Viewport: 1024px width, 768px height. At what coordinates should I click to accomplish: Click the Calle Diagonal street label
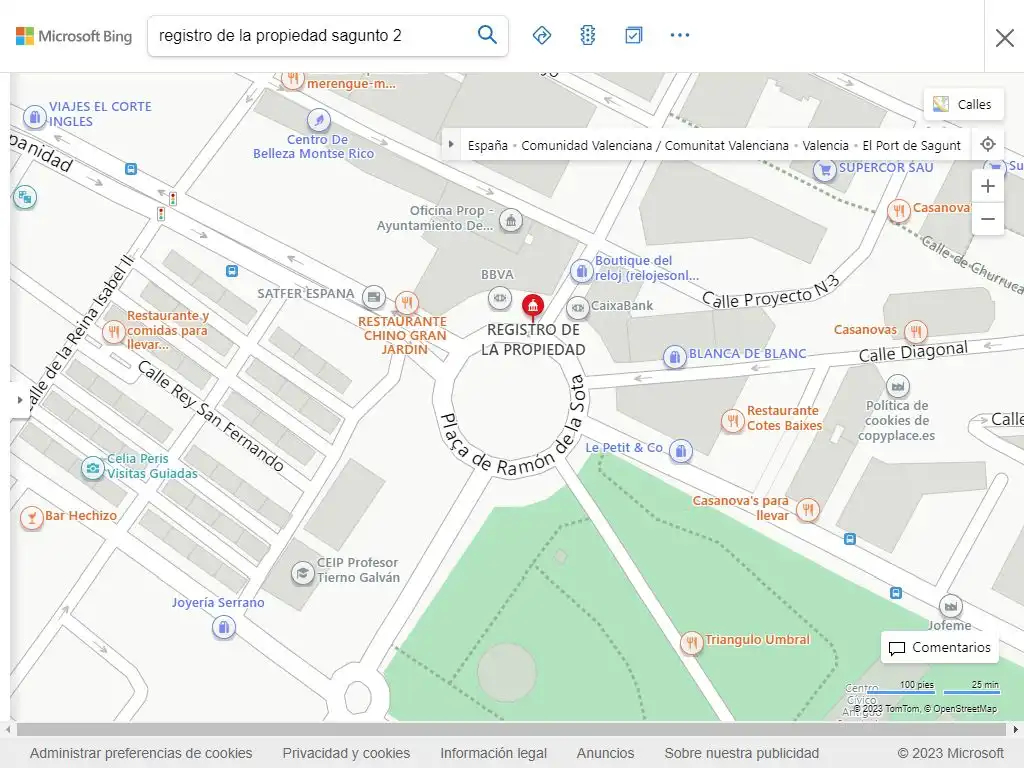pyautogui.click(x=913, y=352)
